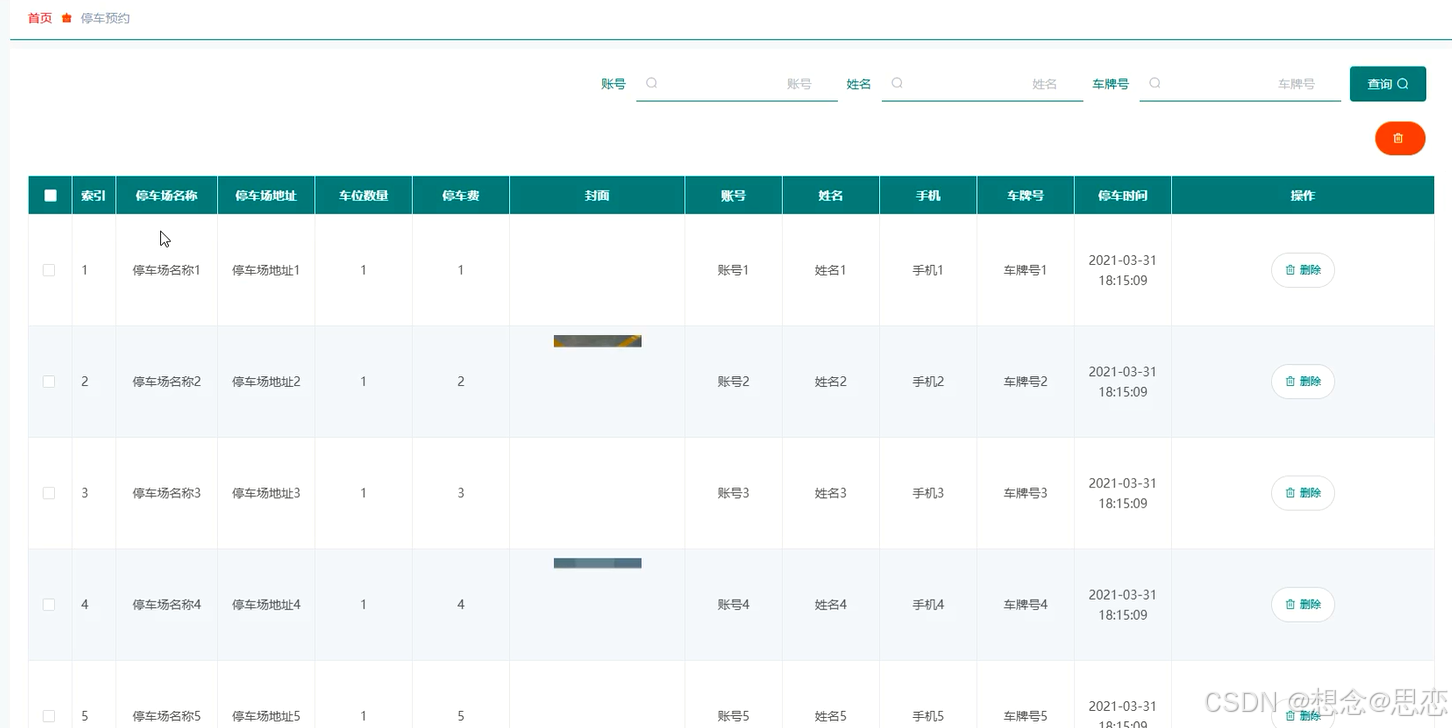Click the 车位数量 column header

363,196
